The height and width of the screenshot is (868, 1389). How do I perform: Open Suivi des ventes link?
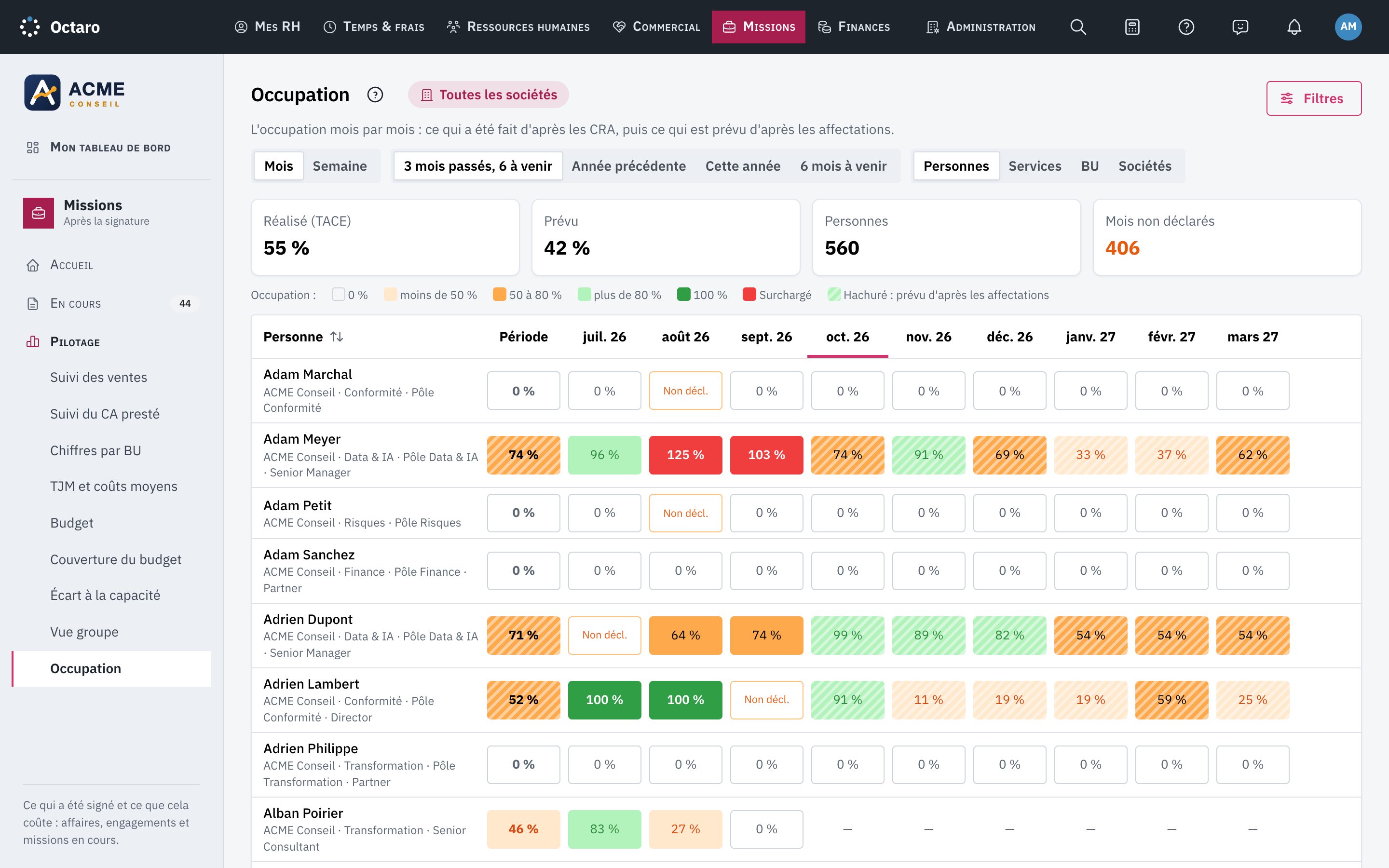pyautogui.click(x=99, y=377)
